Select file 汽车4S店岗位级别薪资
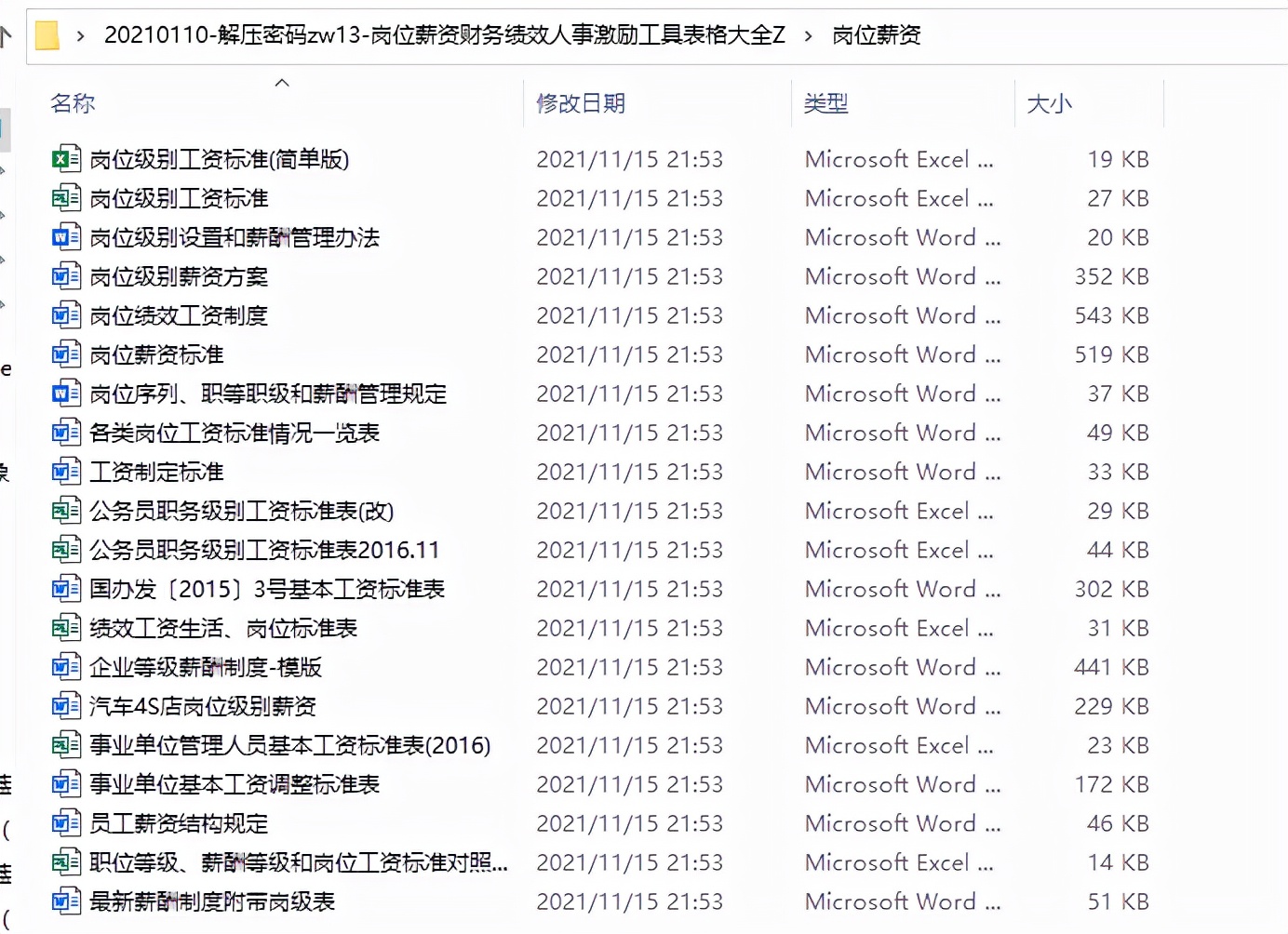 (x=203, y=706)
